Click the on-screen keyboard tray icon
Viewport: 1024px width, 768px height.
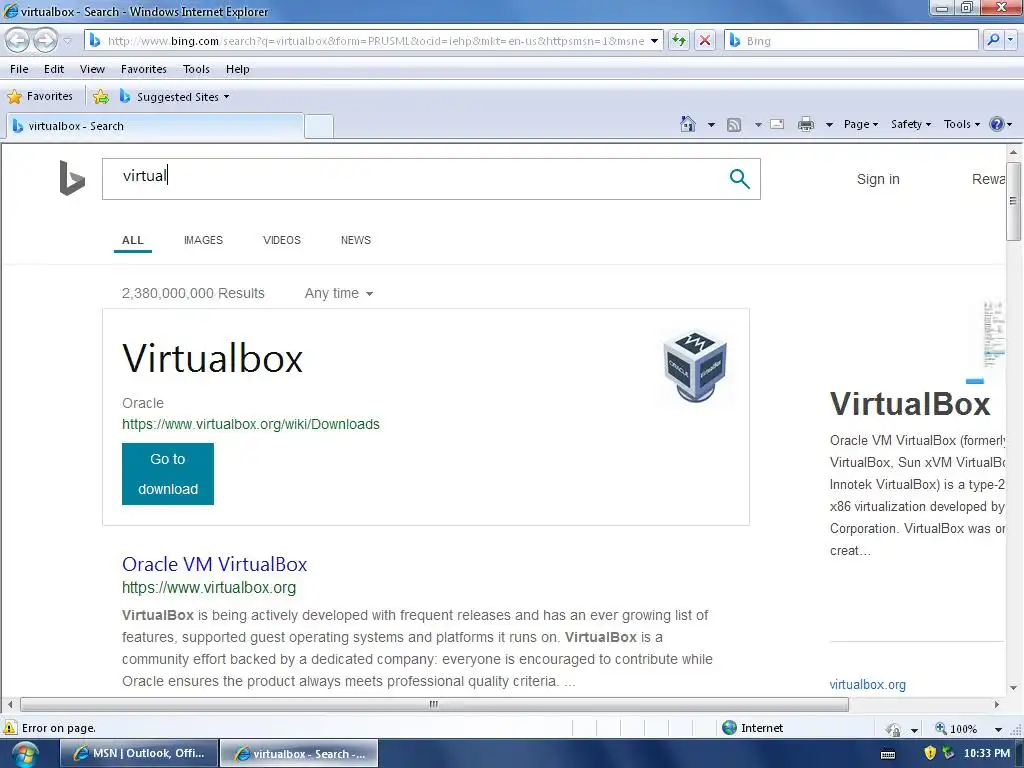coord(888,754)
